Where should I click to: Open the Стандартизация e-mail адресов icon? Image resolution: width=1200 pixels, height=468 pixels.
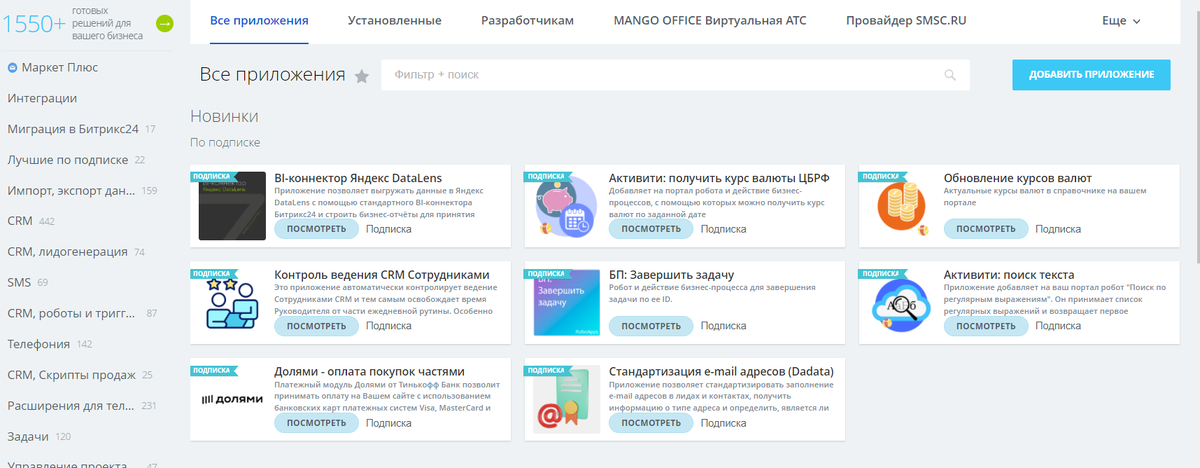[567, 400]
